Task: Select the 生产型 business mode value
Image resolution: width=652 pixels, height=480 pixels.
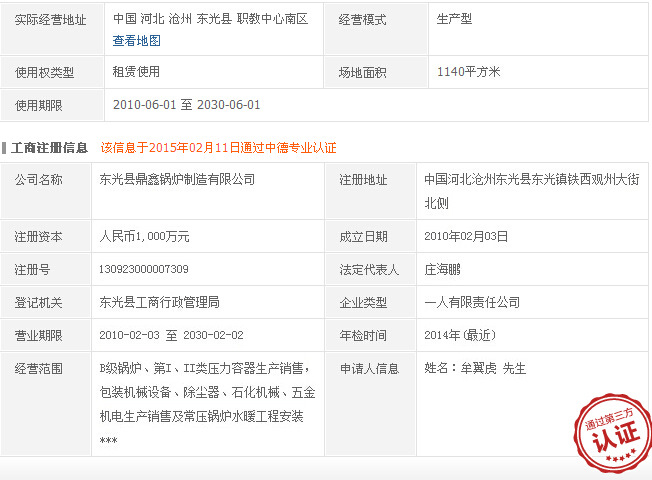Action: point(455,19)
